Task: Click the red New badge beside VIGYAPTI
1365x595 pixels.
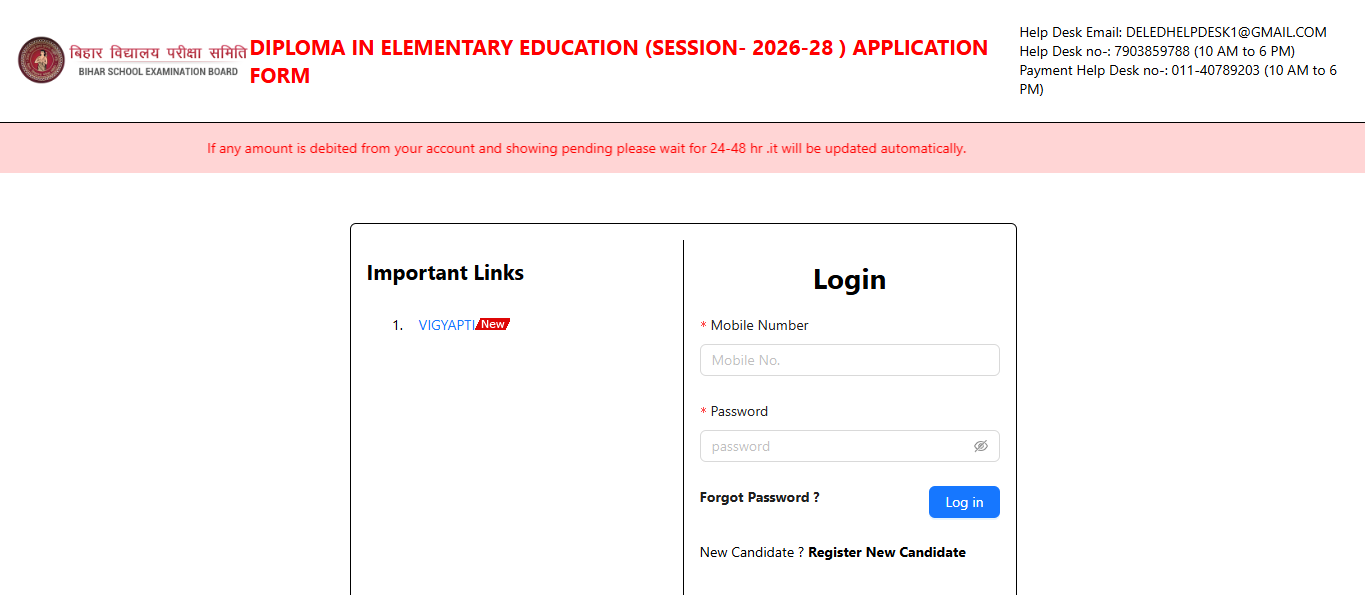Action: (x=492, y=323)
